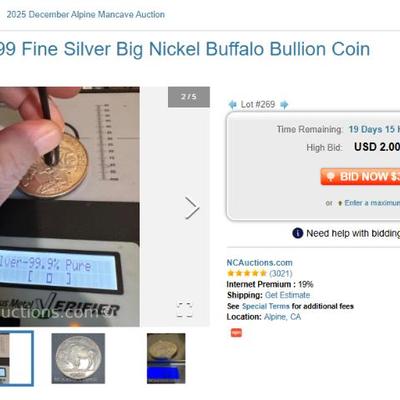Click the Alpine, CA location link
400x400 pixels.
click(282, 317)
